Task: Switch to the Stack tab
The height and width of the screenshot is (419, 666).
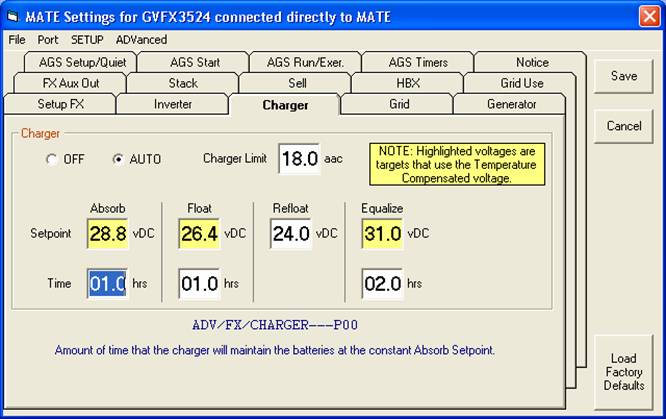Action: coord(183,83)
